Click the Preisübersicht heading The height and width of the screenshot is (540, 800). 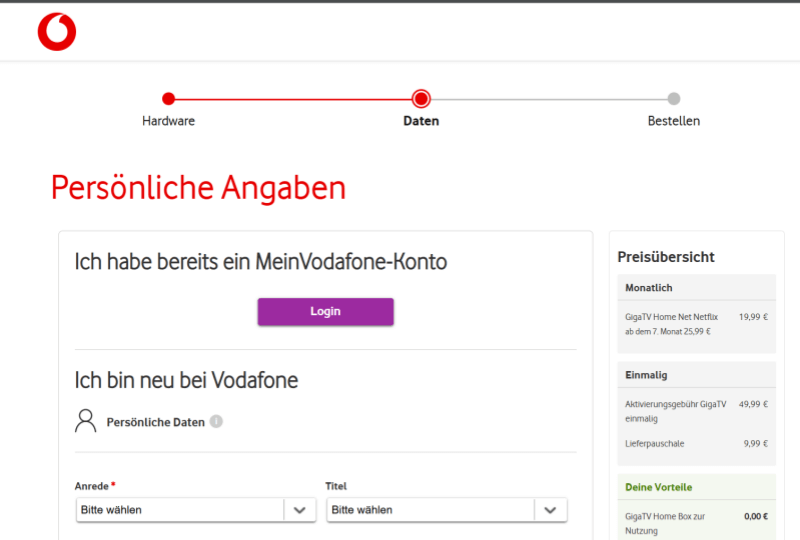click(666, 257)
